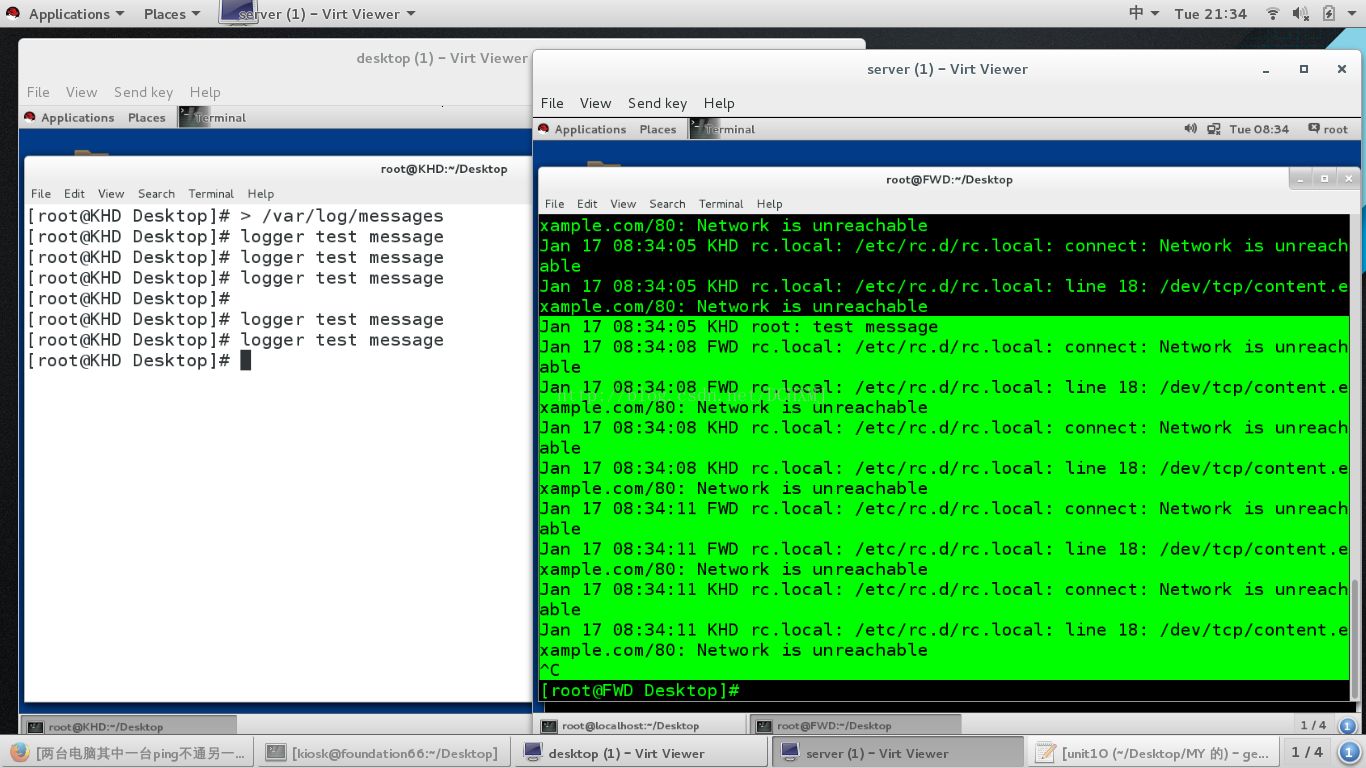Open View menu of server (1) Virt Viewer
The width and height of the screenshot is (1366, 768).
click(x=595, y=103)
